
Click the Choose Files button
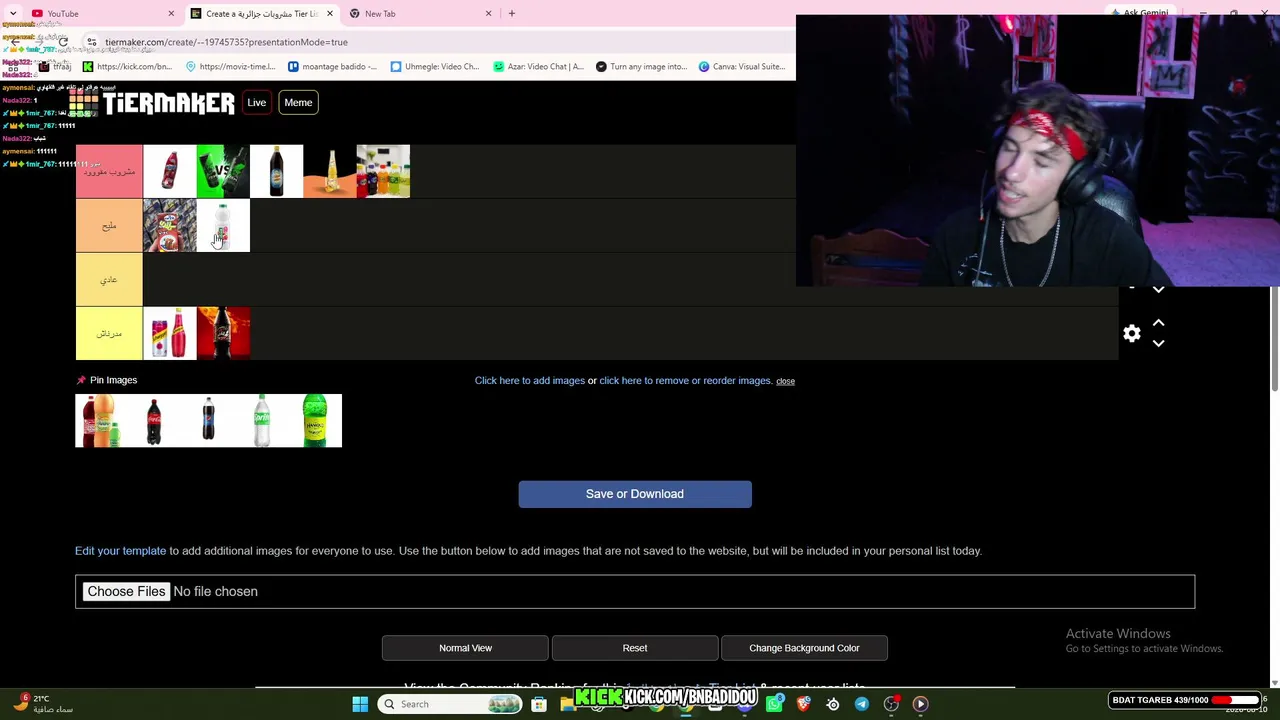(x=126, y=591)
